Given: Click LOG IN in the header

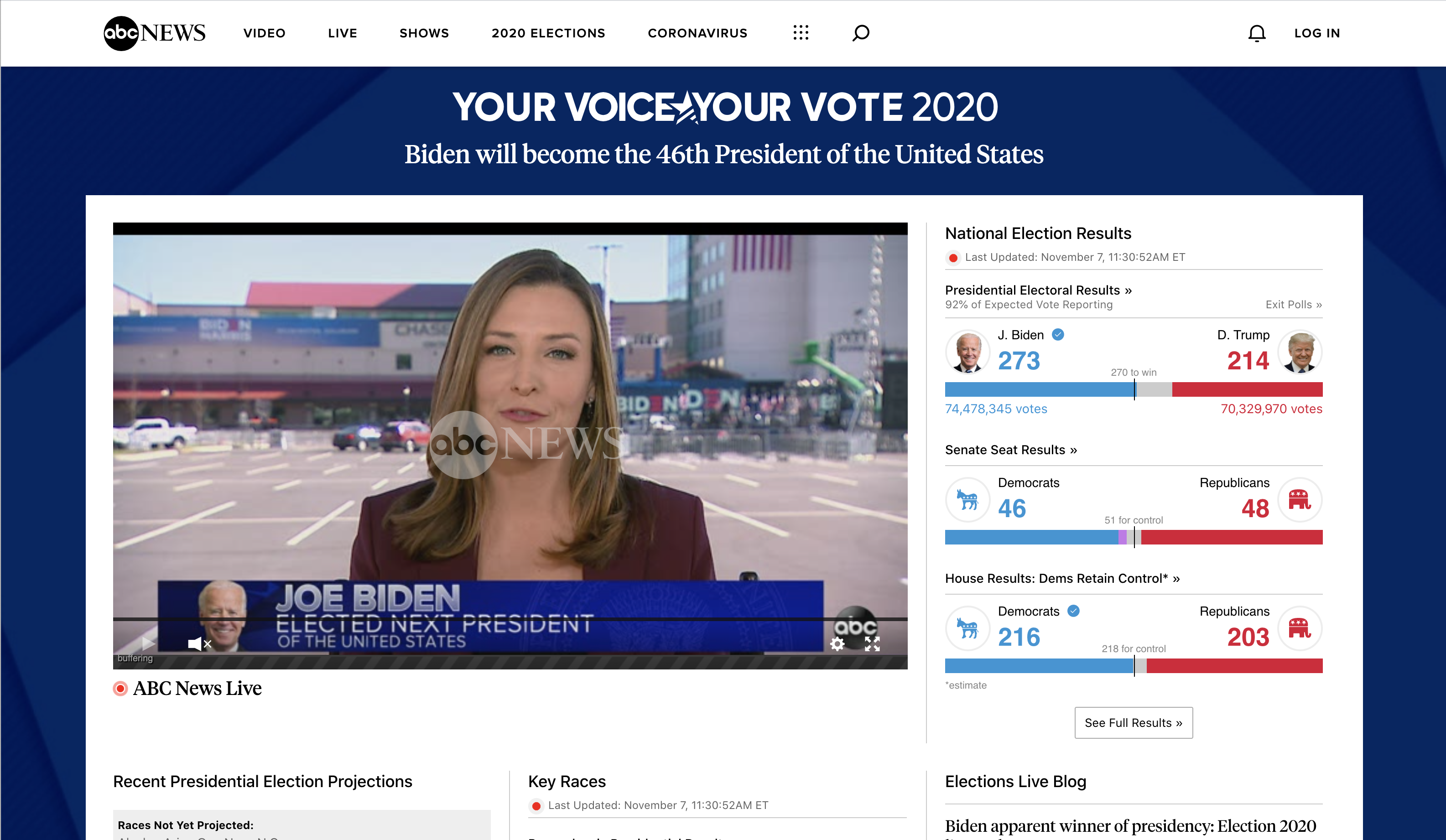Looking at the screenshot, I should (x=1316, y=33).
